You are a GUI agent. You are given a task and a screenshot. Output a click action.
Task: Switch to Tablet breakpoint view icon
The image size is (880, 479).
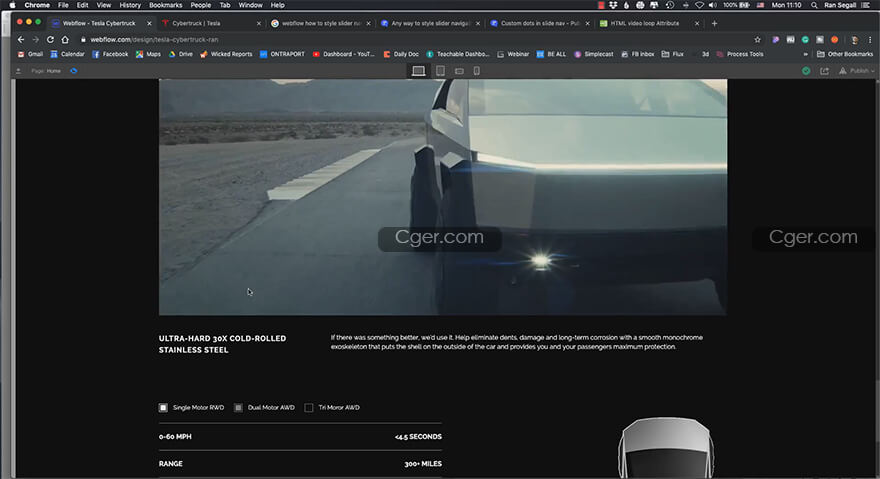[x=441, y=71]
